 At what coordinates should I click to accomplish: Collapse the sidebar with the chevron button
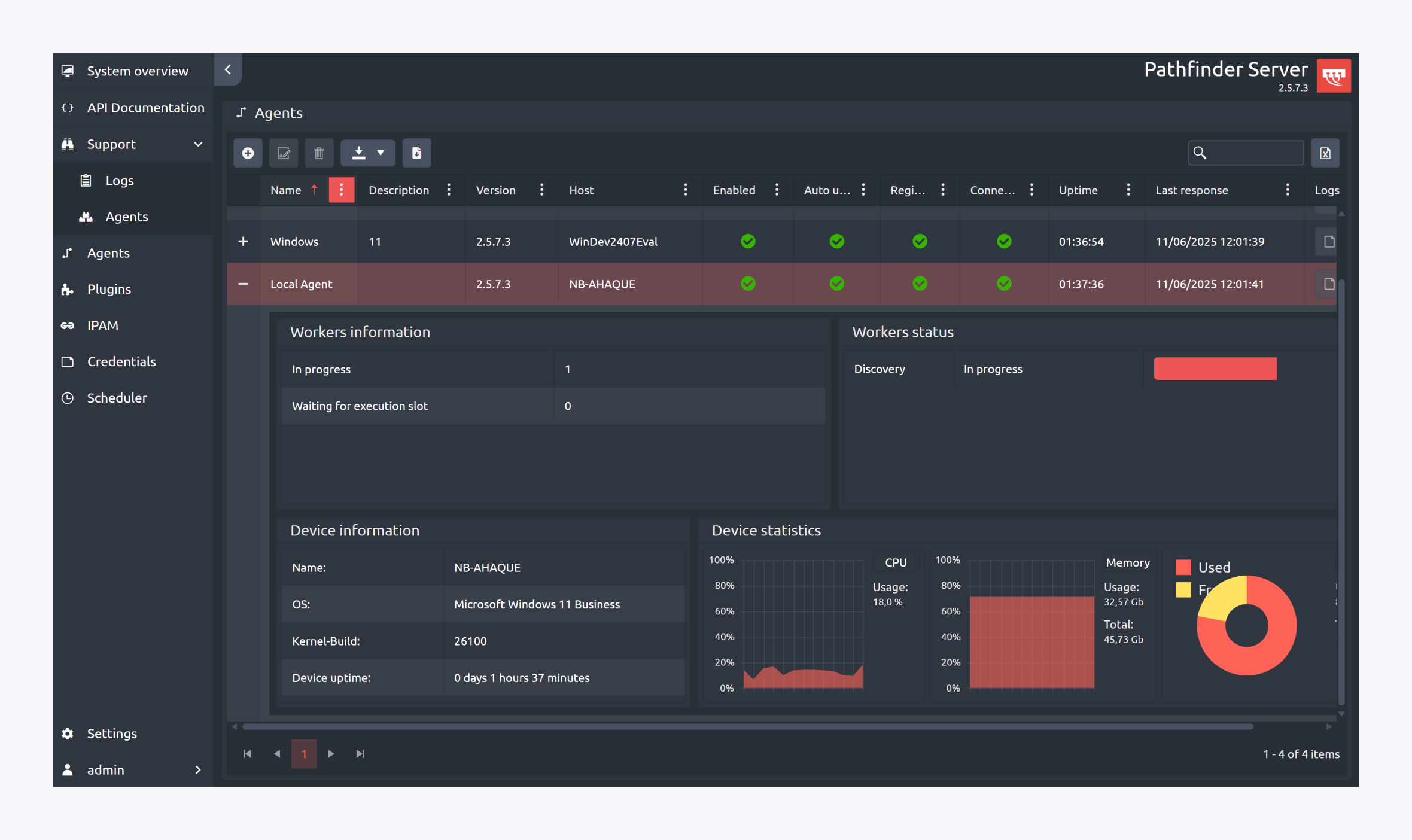(228, 70)
